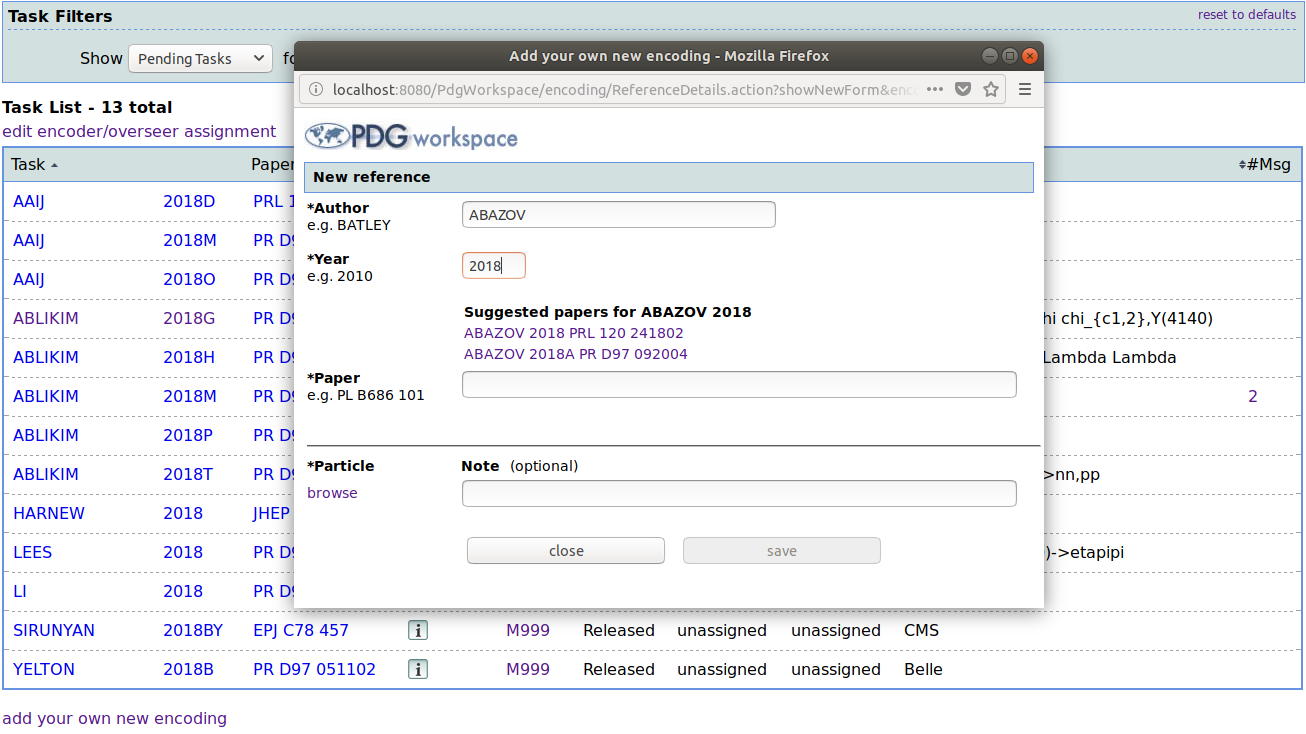The image size is (1306, 734).
Task: Open ABLIKIM 2018H year link
Action: [x=189, y=357]
